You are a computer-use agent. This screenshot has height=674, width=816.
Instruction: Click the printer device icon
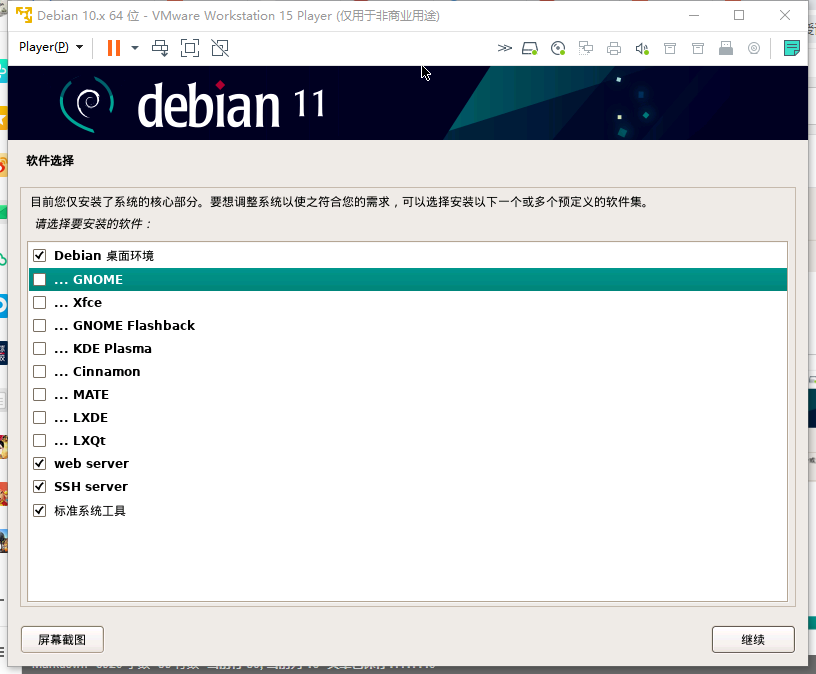coord(614,48)
